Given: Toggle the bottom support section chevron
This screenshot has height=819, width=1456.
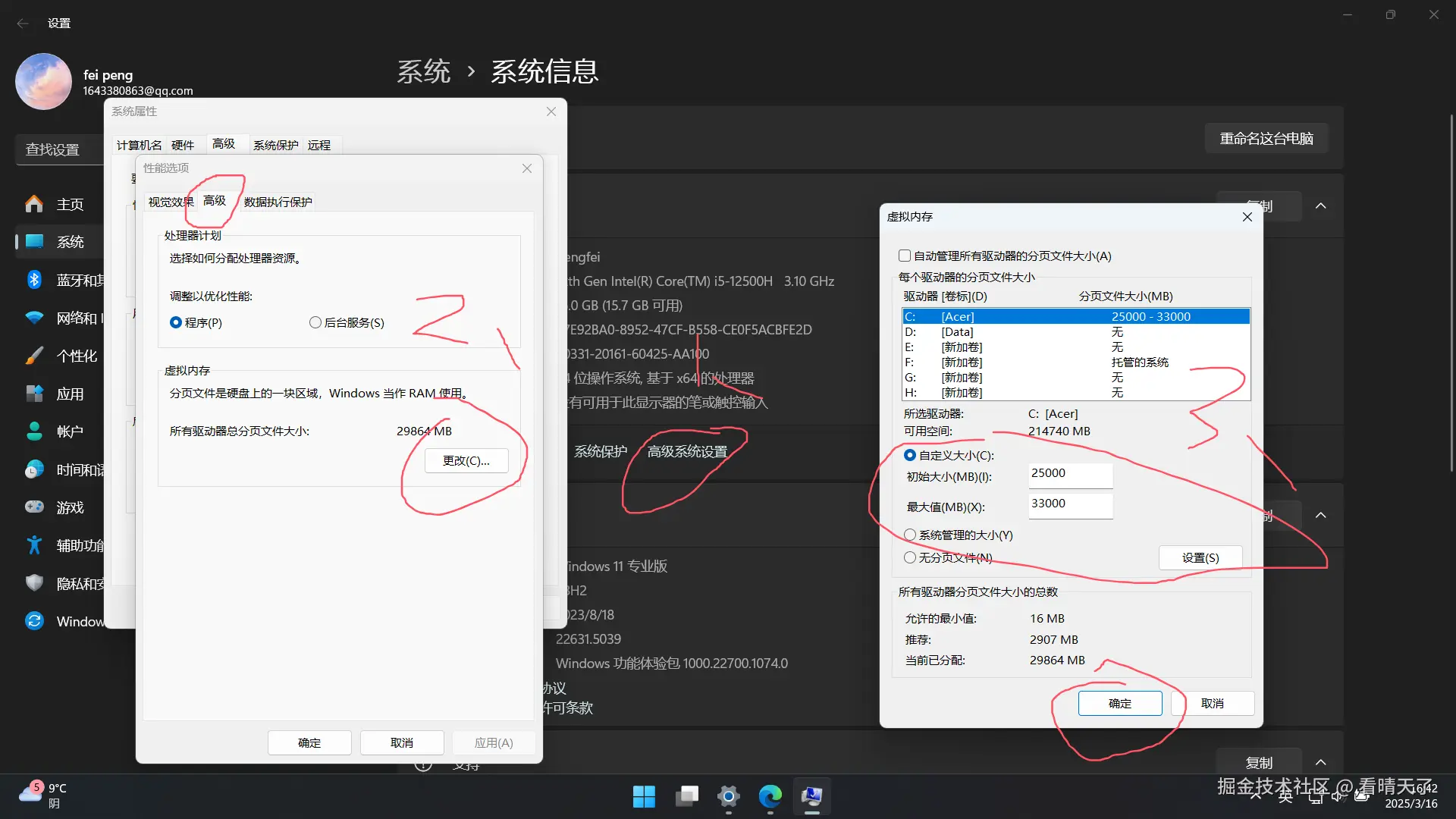Looking at the screenshot, I should pos(1321,763).
